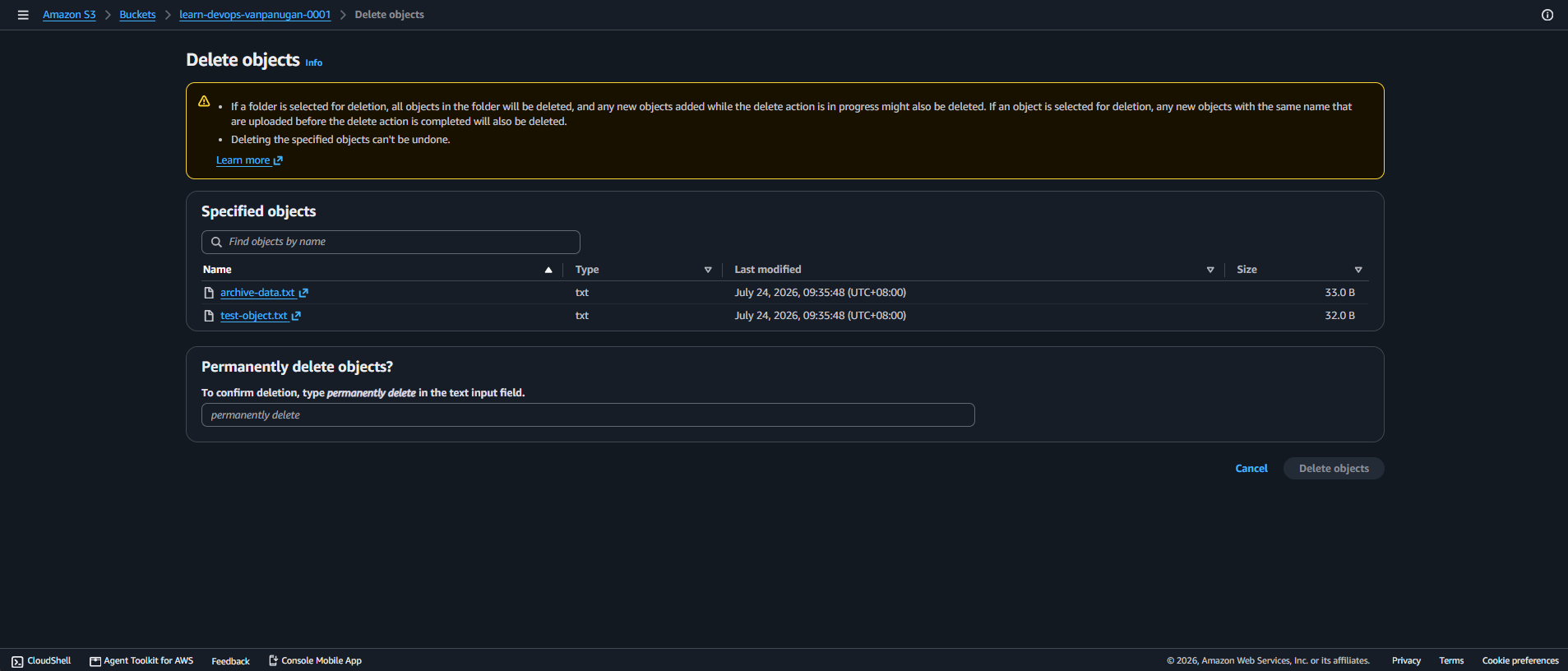Open the hamburger navigation menu
This screenshot has width=1568, height=671.
23,15
